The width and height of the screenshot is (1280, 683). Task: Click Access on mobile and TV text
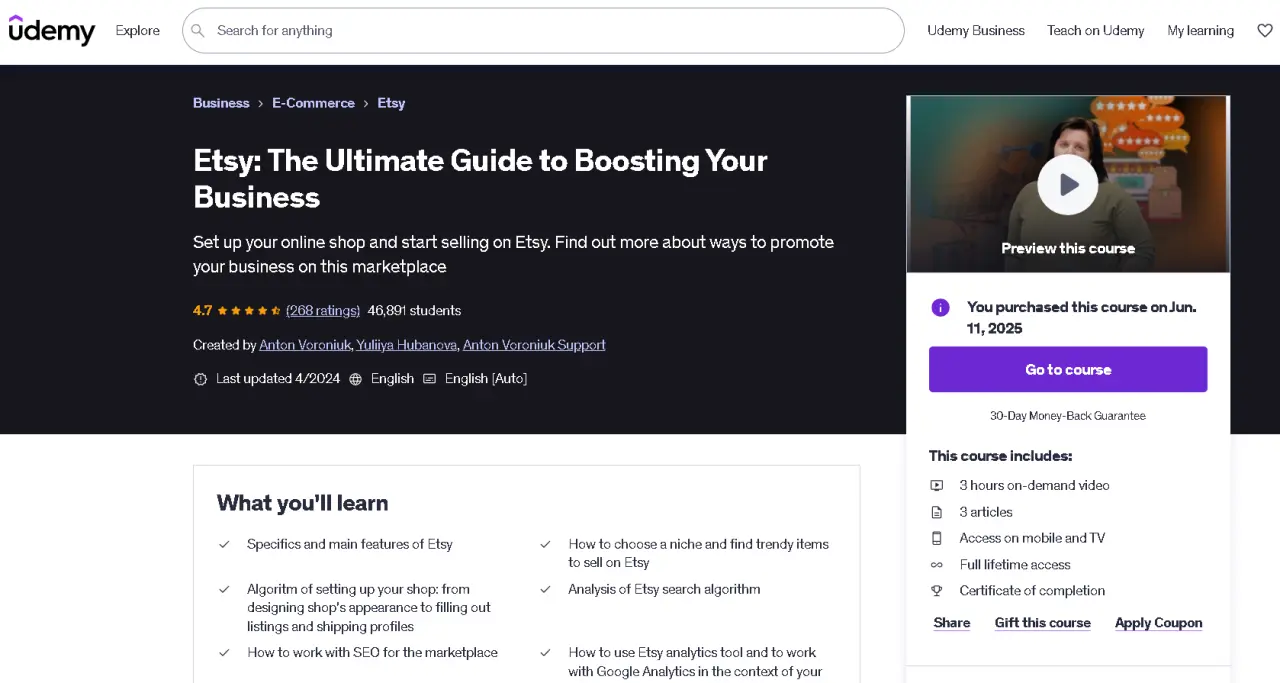coord(1032,538)
